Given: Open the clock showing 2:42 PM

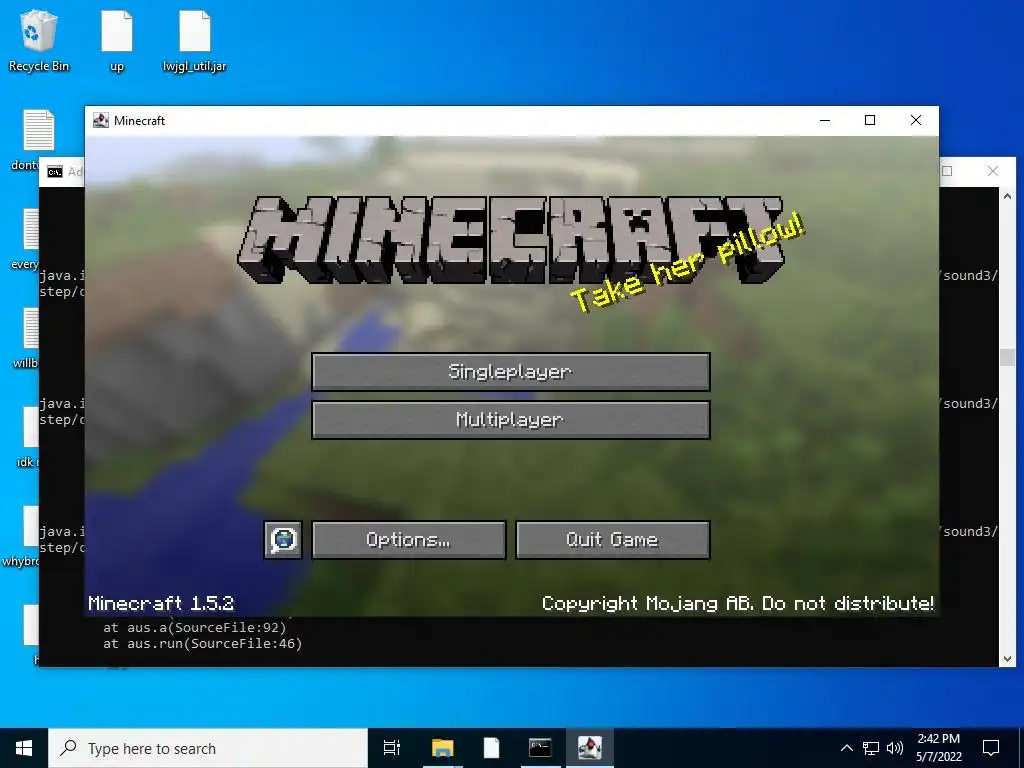Looking at the screenshot, I should [x=938, y=748].
